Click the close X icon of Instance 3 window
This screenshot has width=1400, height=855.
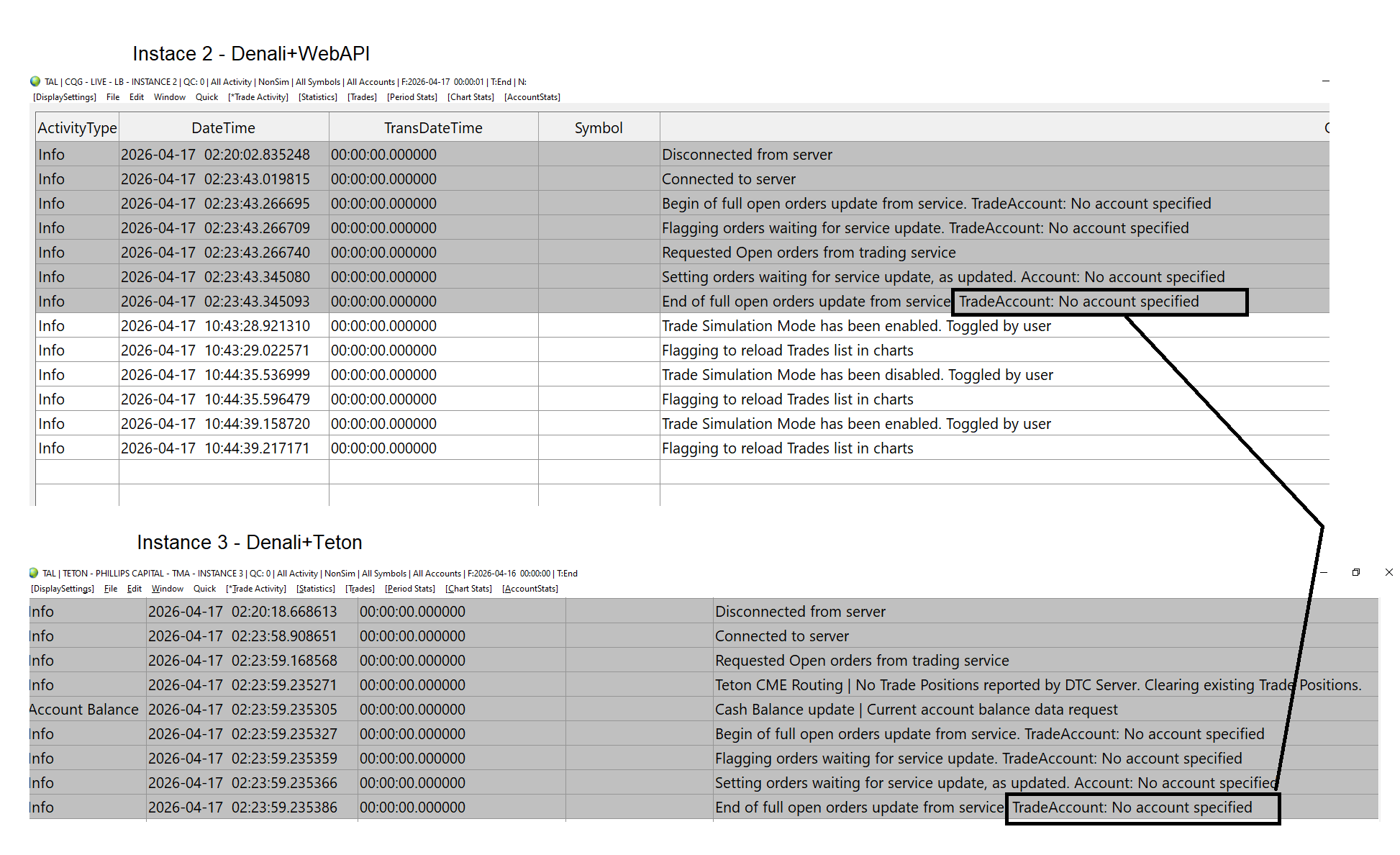(x=1388, y=572)
